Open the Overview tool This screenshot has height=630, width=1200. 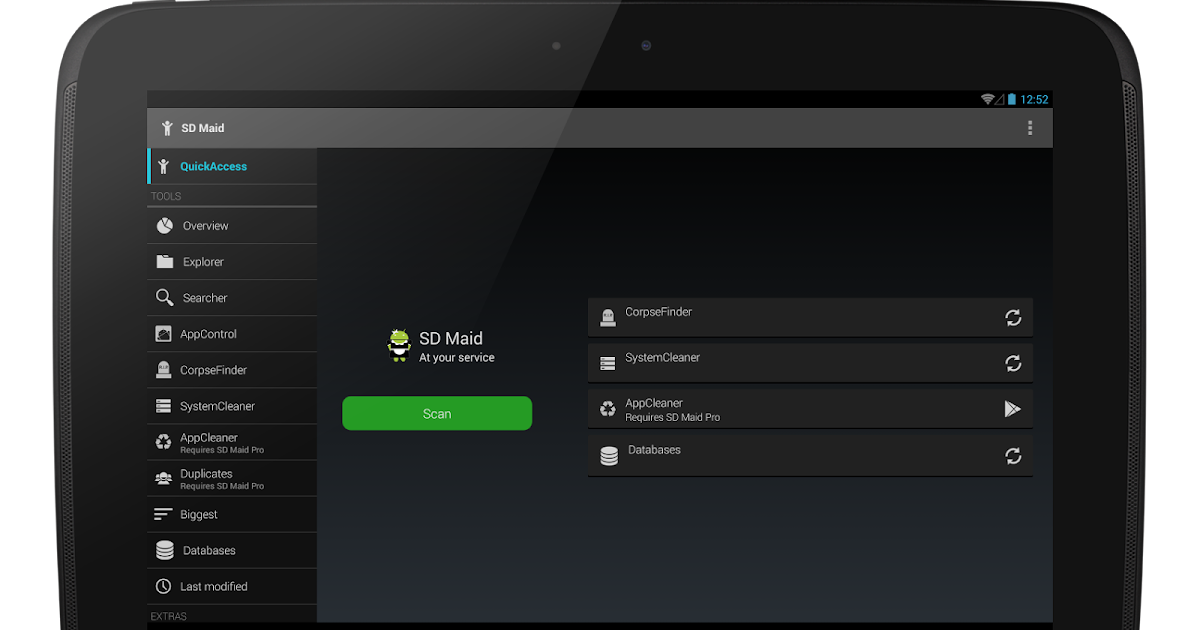click(232, 226)
